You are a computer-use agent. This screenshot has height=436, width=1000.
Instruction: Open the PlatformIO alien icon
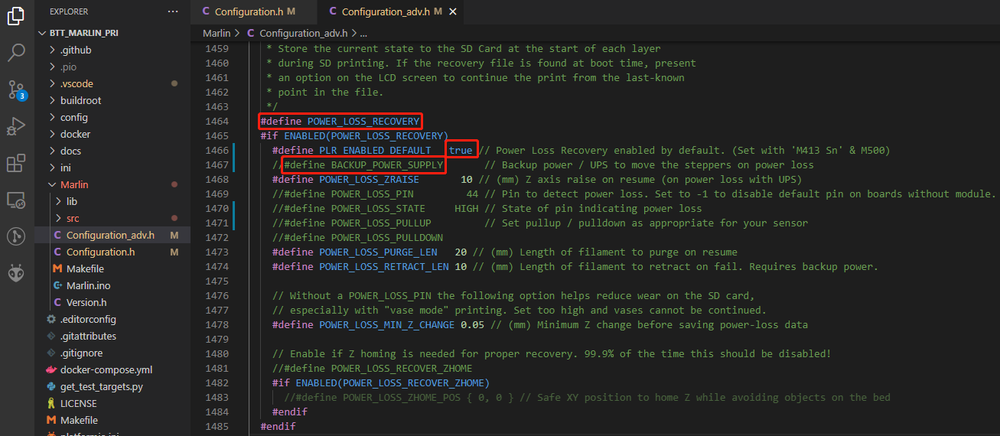tap(16, 272)
